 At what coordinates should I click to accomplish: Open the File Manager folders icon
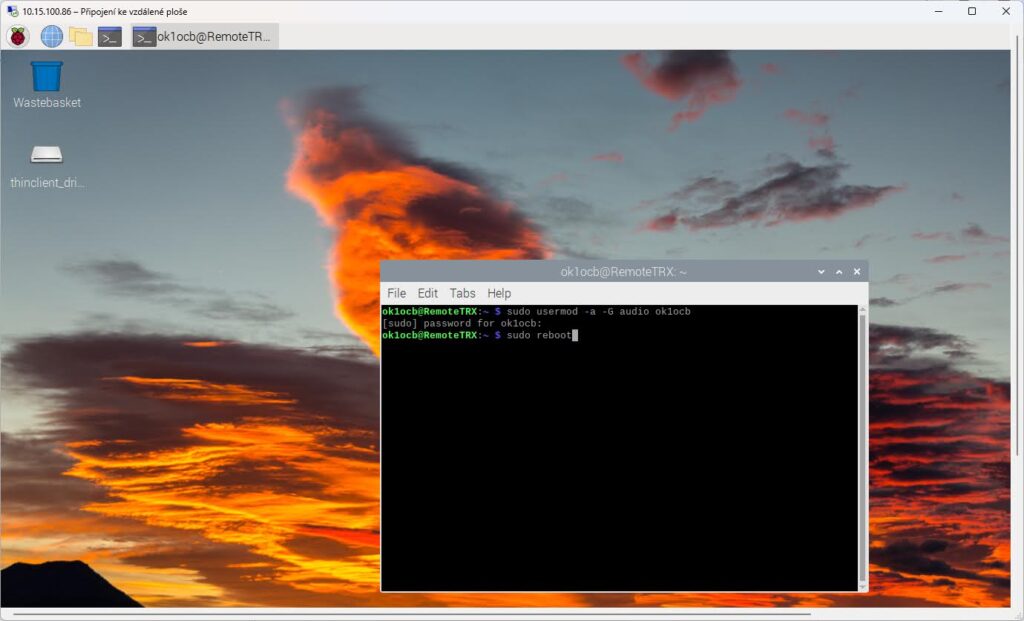pyautogui.click(x=81, y=37)
